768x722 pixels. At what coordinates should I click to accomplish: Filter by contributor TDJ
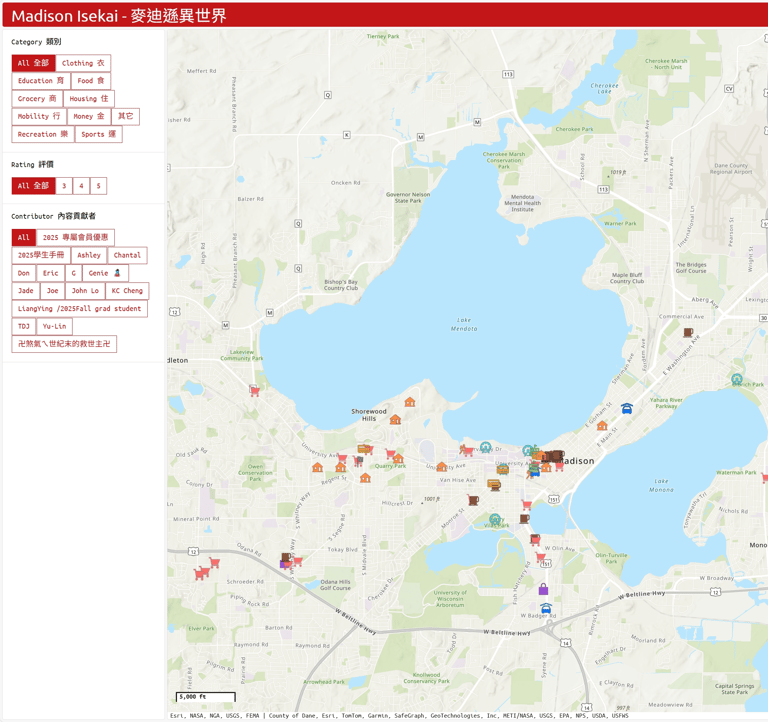pos(24,326)
